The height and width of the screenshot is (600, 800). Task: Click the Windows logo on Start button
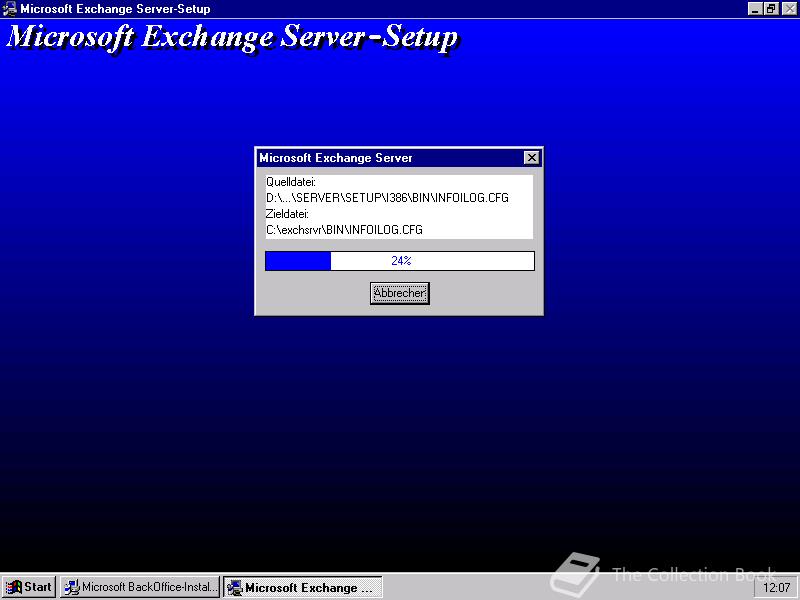[x=13, y=587]
